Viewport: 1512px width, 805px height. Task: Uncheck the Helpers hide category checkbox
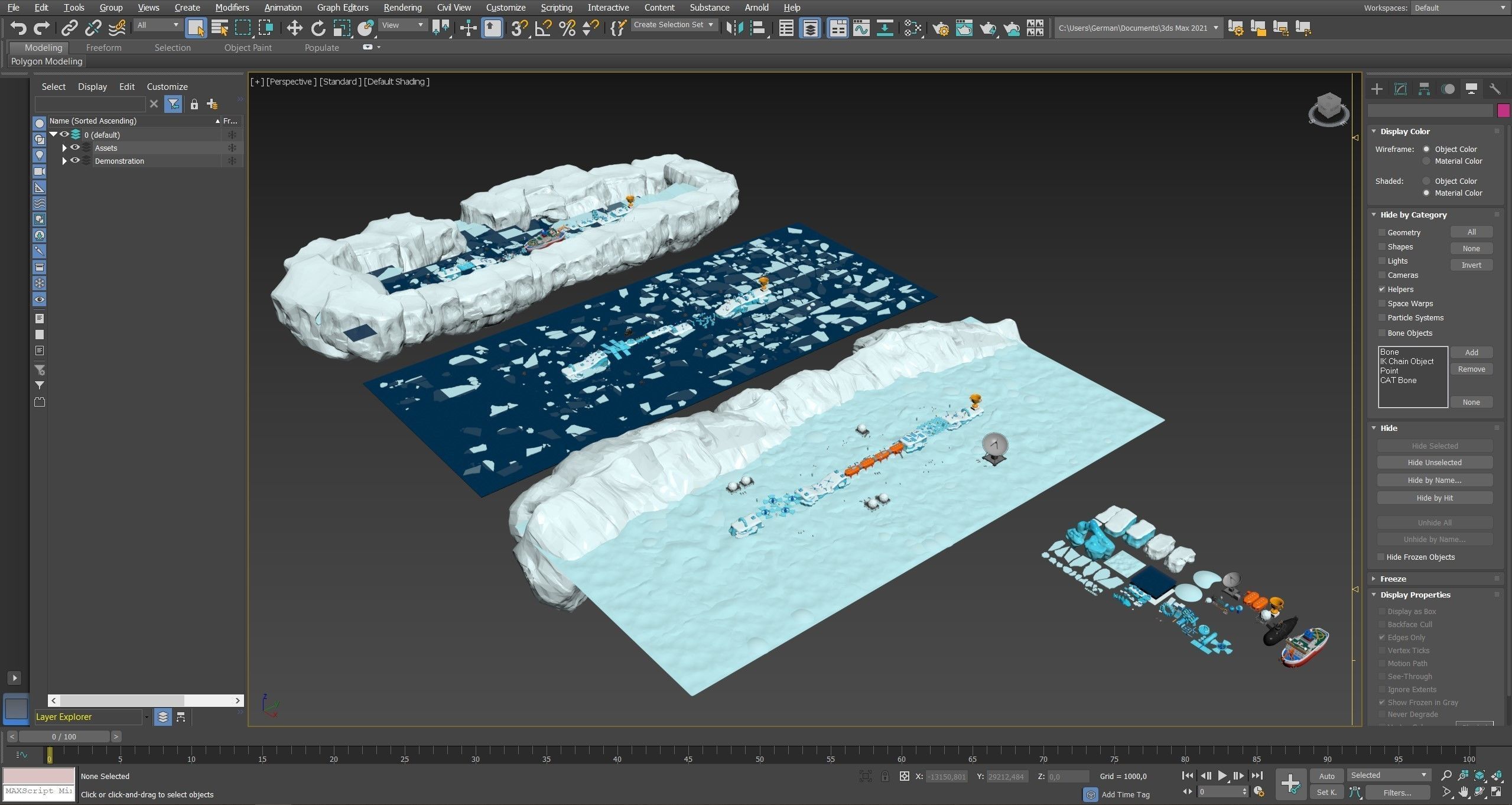click(1381, 289)
